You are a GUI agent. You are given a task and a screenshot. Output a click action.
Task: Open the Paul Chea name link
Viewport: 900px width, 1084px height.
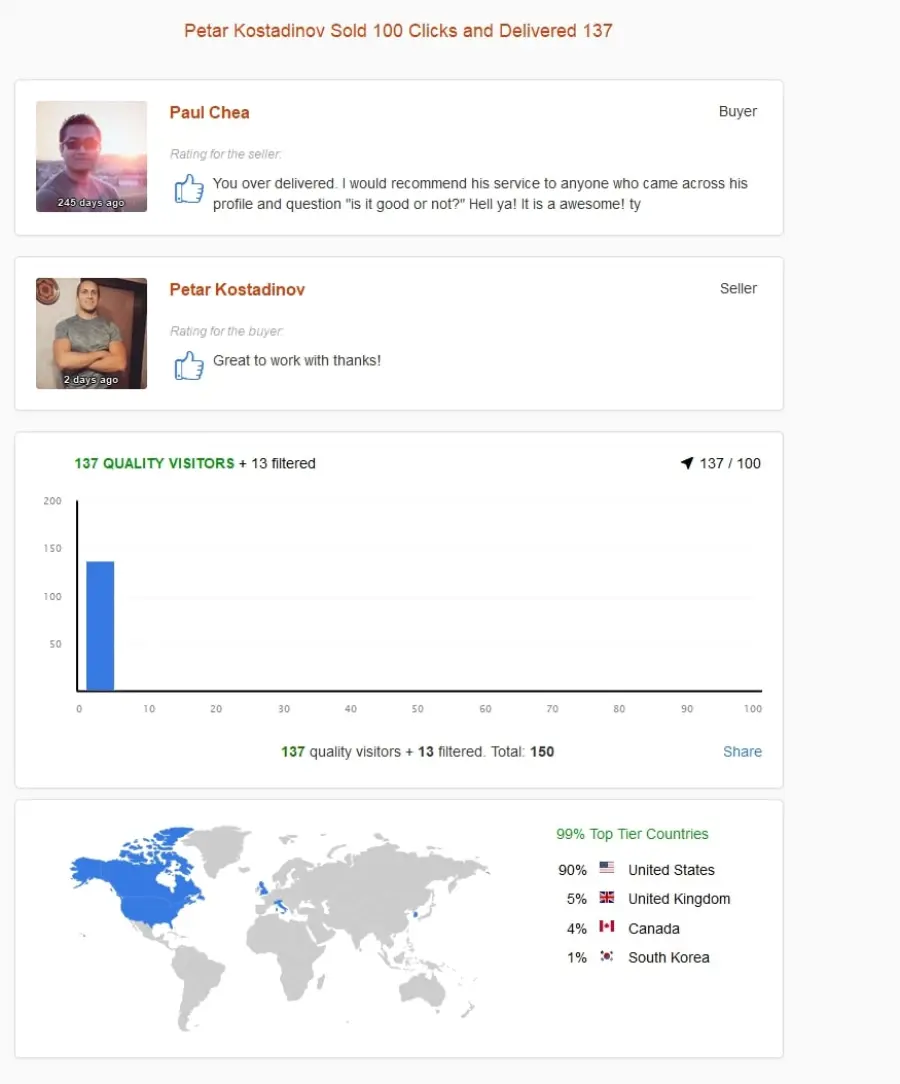[x=209, y=113]
